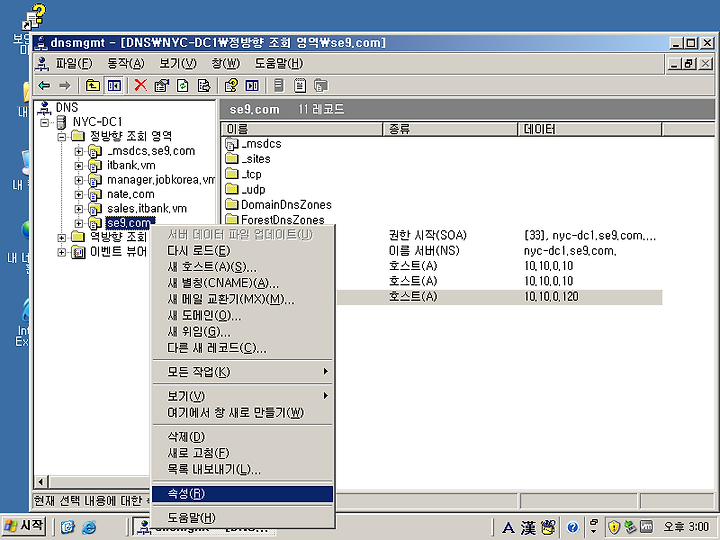The height and width of the screenshot is (540, 720).
Task: Choose 새 위임(G)... menu entry
Action: pyautogui.click(x=242, y=332)
